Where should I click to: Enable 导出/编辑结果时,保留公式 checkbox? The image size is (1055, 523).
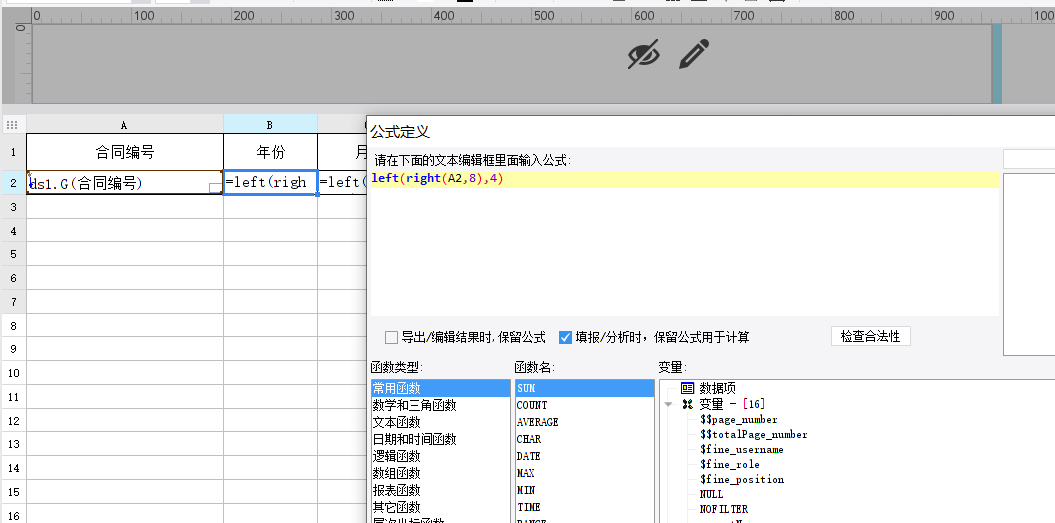[391, 337]
